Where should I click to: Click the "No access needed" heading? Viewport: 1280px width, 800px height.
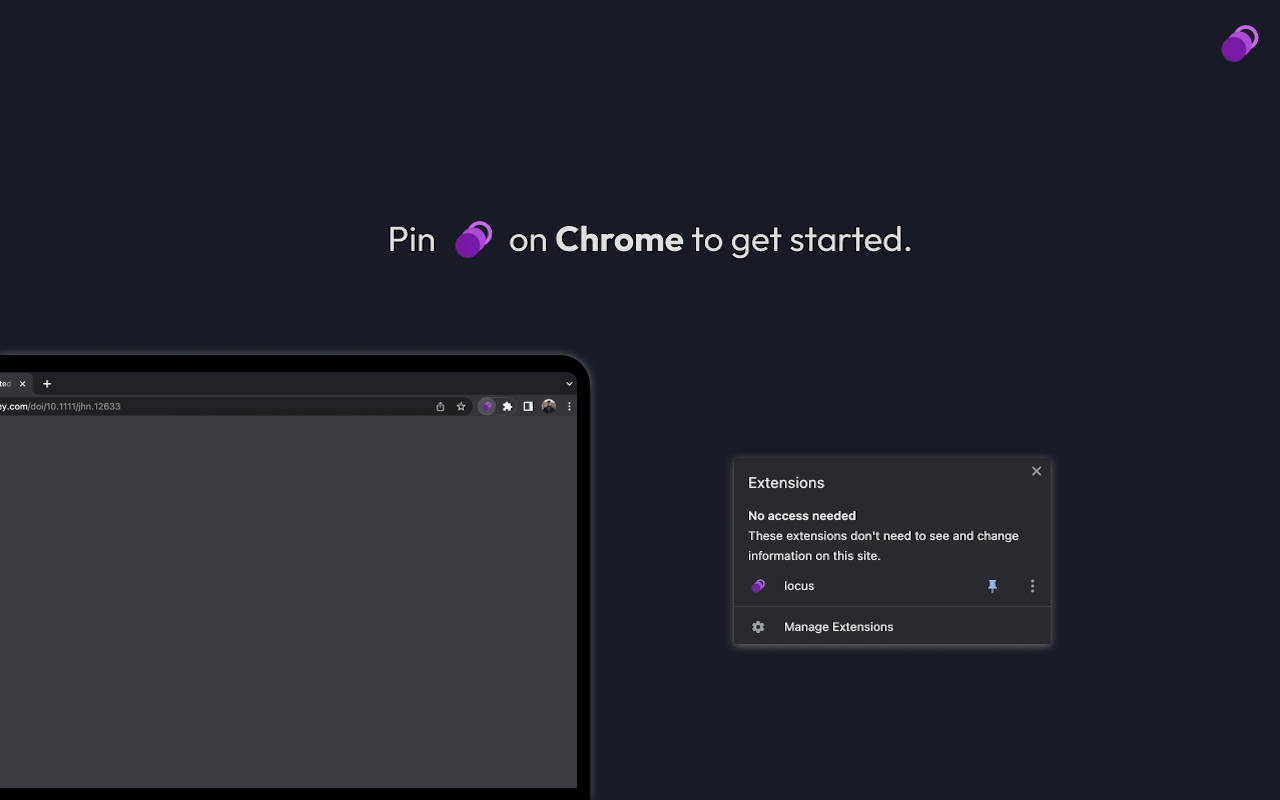802,516
